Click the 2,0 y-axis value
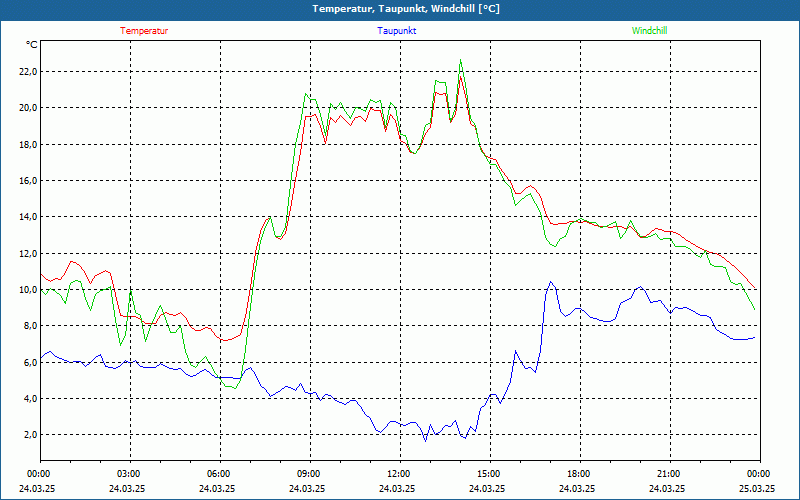 coord(30,435)
